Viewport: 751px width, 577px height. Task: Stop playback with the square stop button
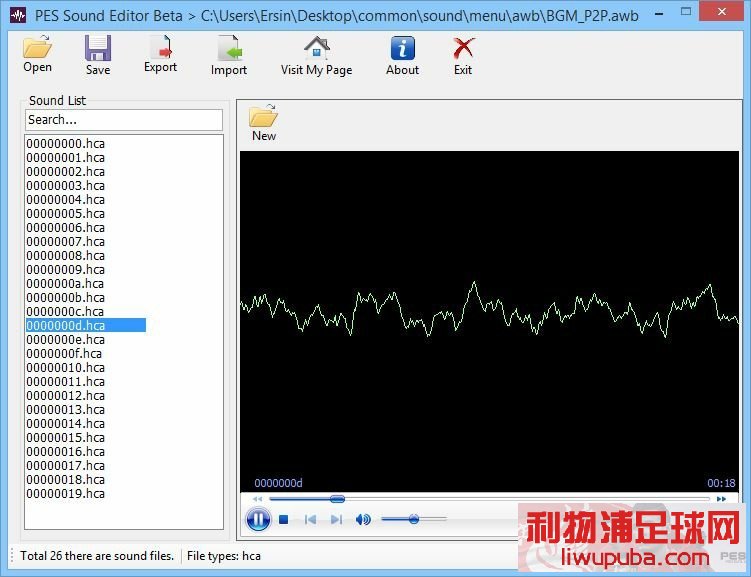(x=284, y=520)
